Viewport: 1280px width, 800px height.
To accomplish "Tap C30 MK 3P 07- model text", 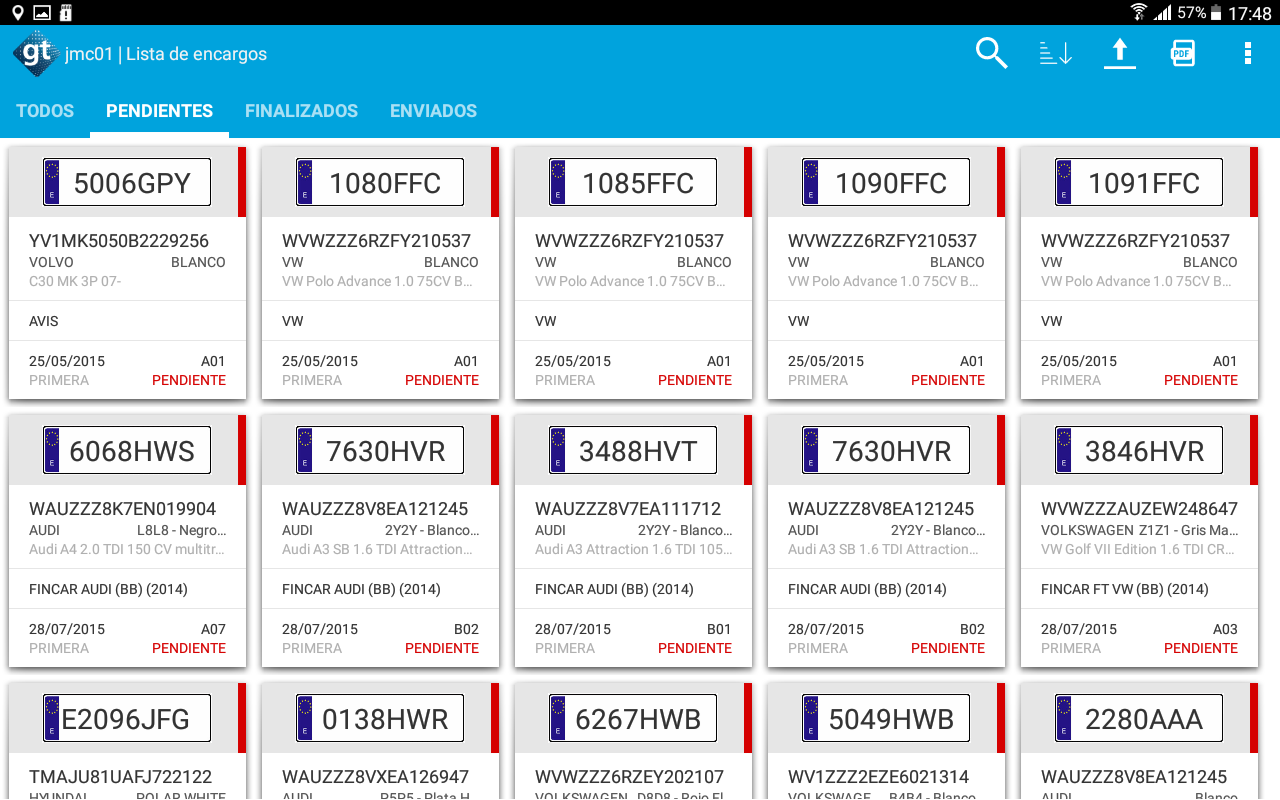I will click(x=75, y=281).
